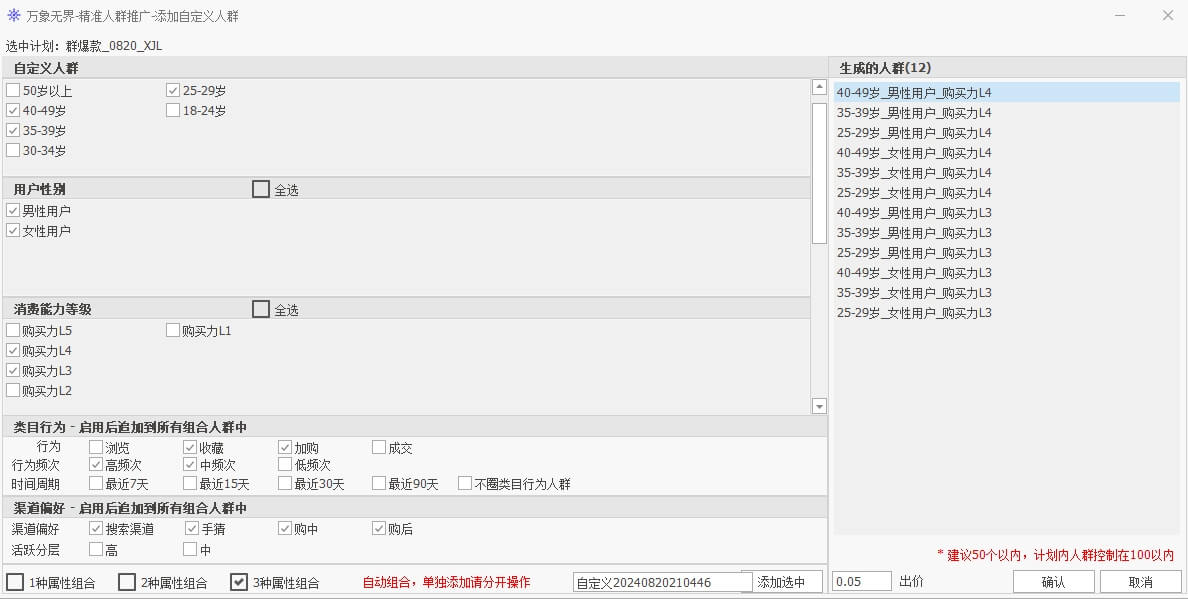Toggle 全选 for 用户性别 section
Viewport: 1188px width, 599px height.
pos(261,189)
